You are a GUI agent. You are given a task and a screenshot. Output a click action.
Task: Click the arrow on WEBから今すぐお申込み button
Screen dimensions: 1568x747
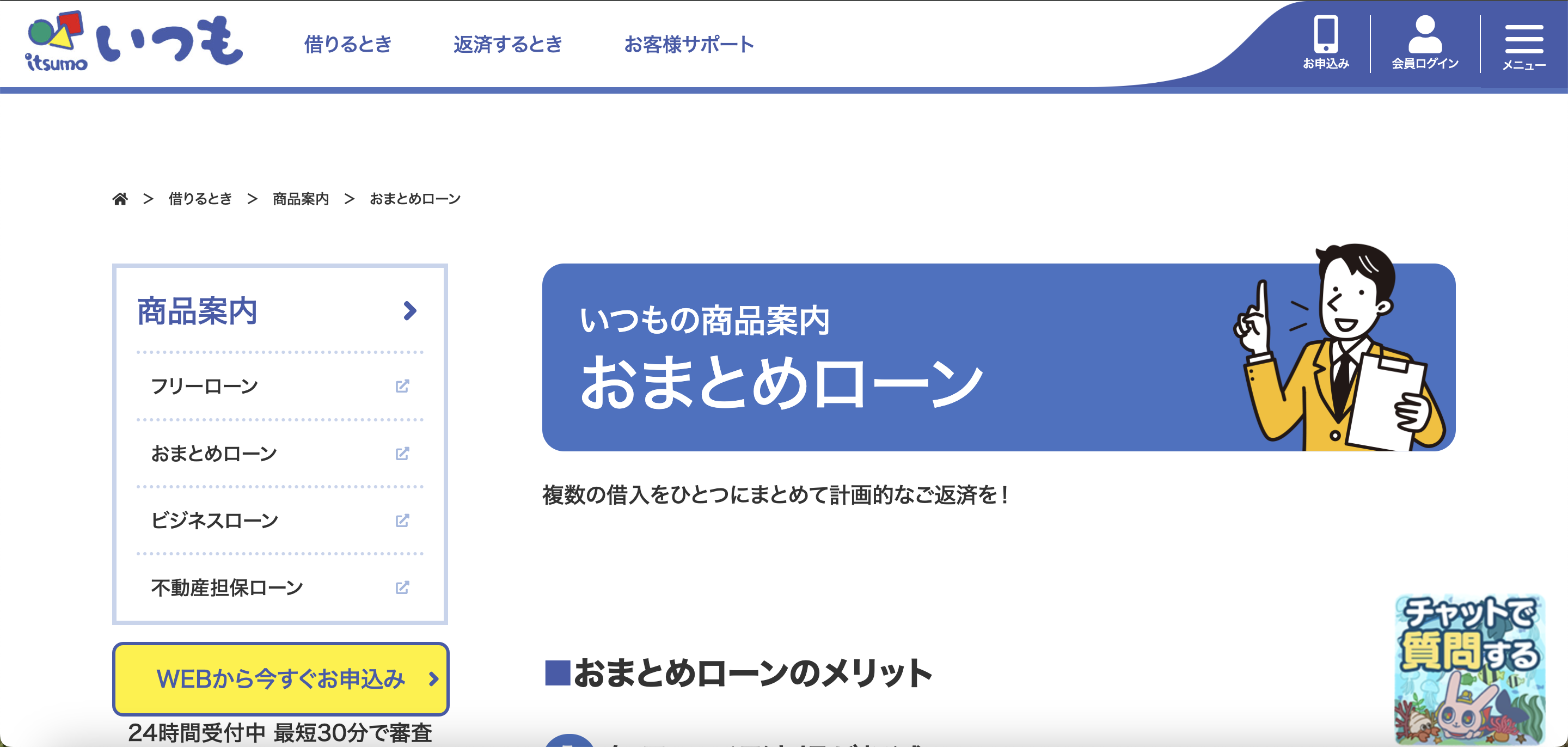(x=433, y=679)
